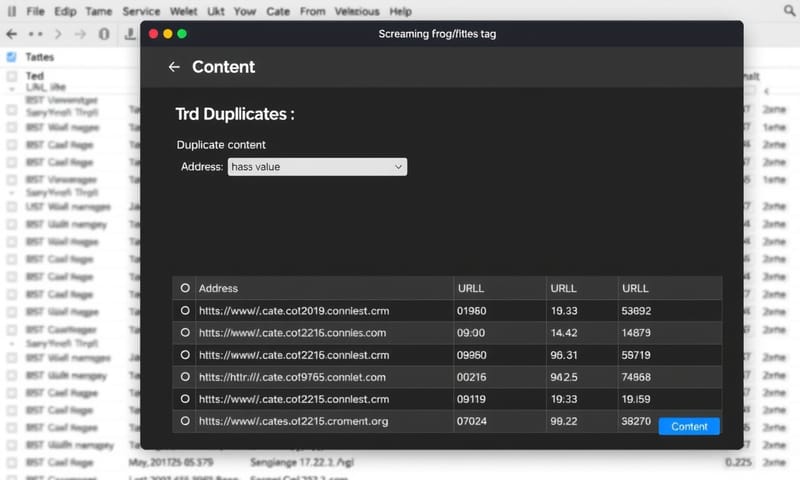Uncheck the Tattes checkbox
The image size is (800, 480).
[x=11, y=57]
